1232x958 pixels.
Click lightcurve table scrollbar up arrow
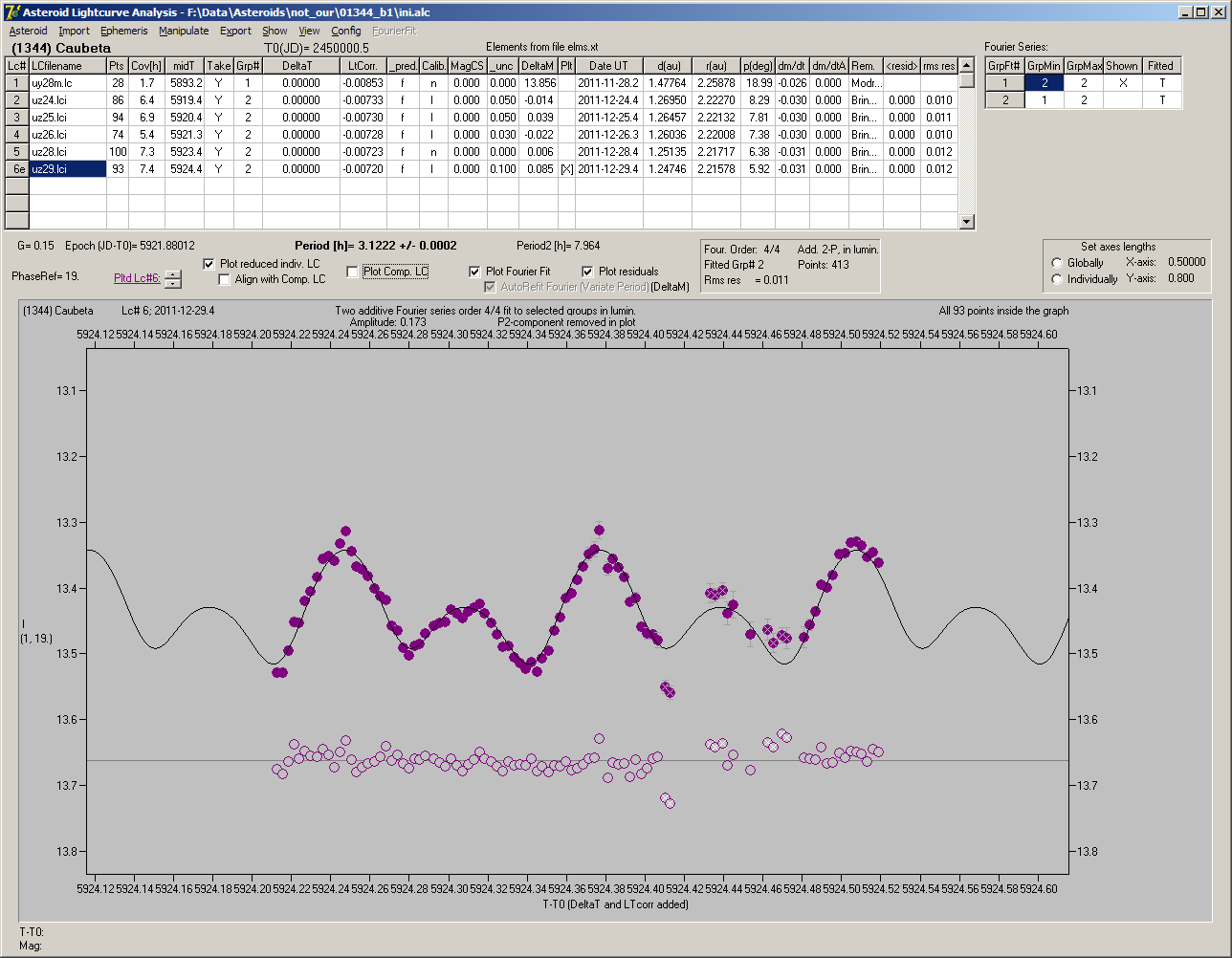coord(967,65)
